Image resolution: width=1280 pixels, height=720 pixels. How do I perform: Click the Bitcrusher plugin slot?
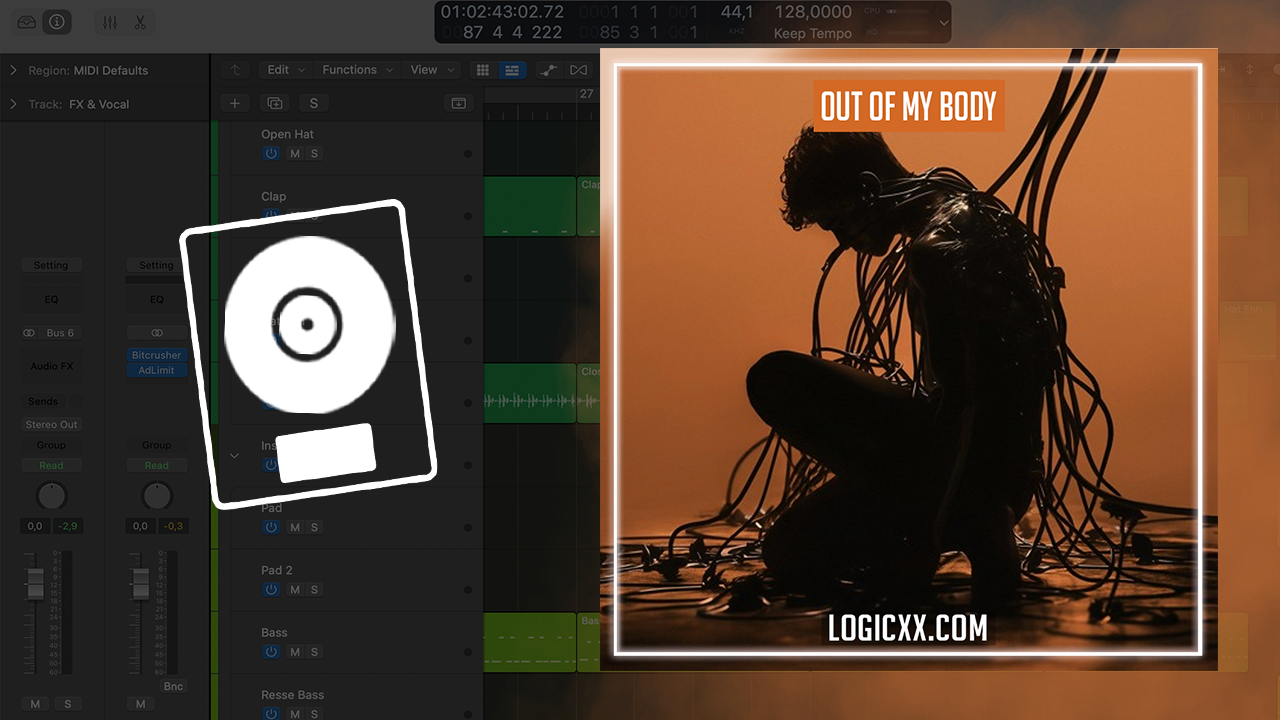[156, 355]
